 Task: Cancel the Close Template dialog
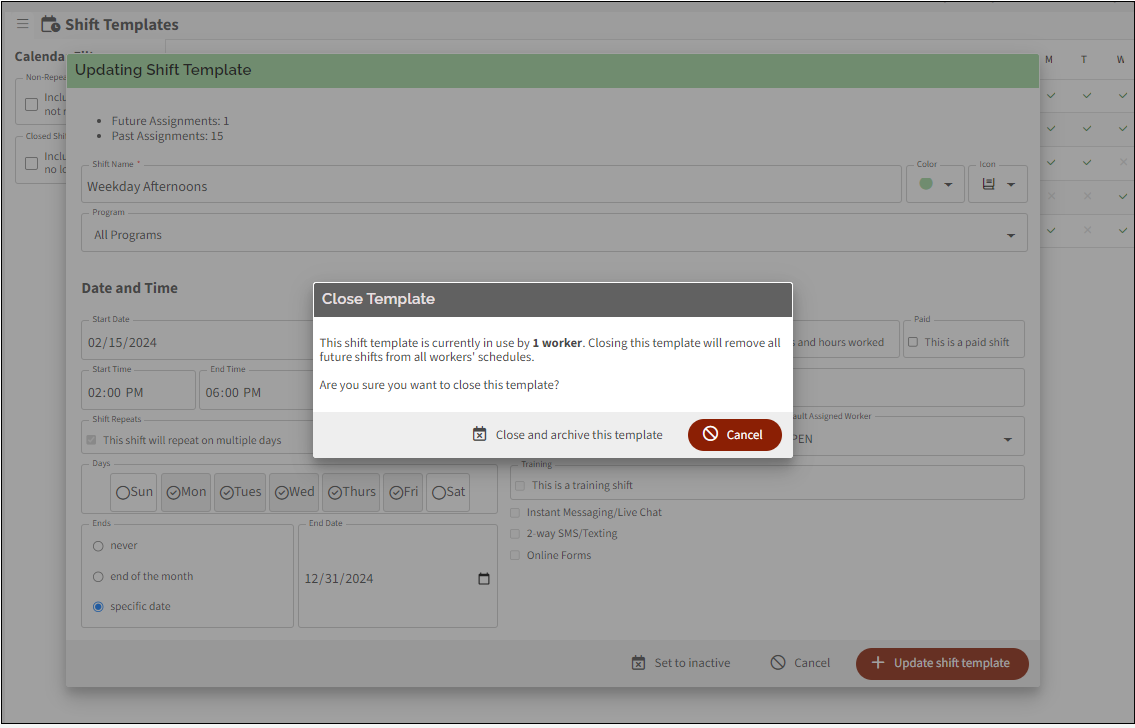[x=734, y=435]
